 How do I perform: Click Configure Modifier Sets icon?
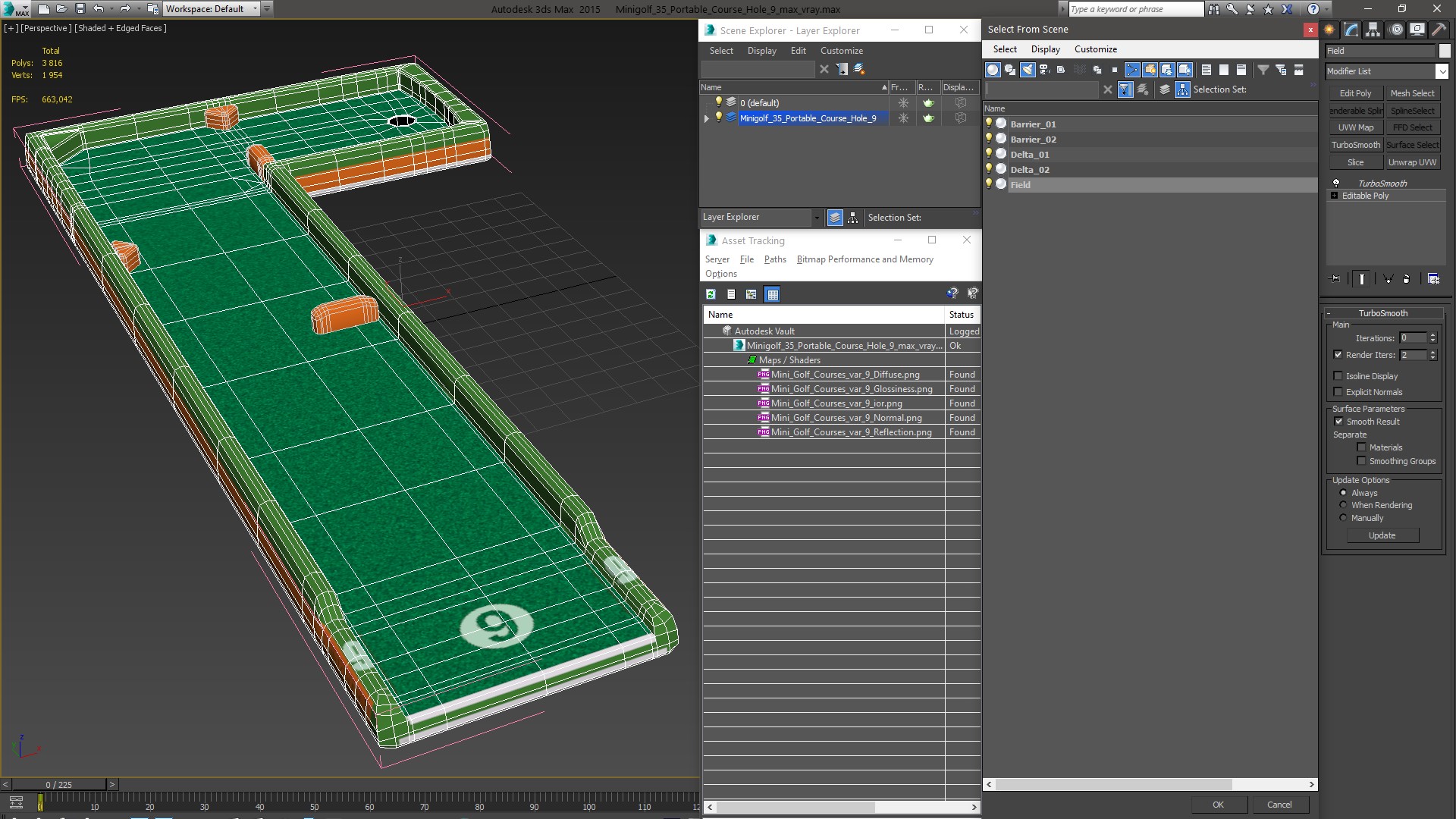pos(1433,279)
